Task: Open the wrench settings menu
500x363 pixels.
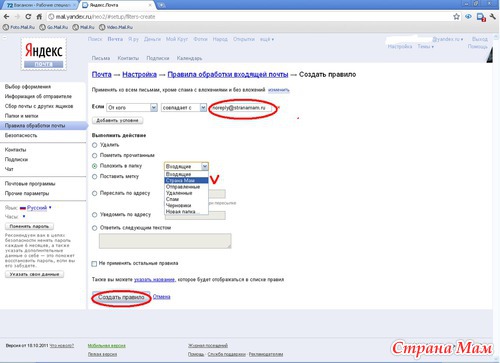Action: (492, 17)
